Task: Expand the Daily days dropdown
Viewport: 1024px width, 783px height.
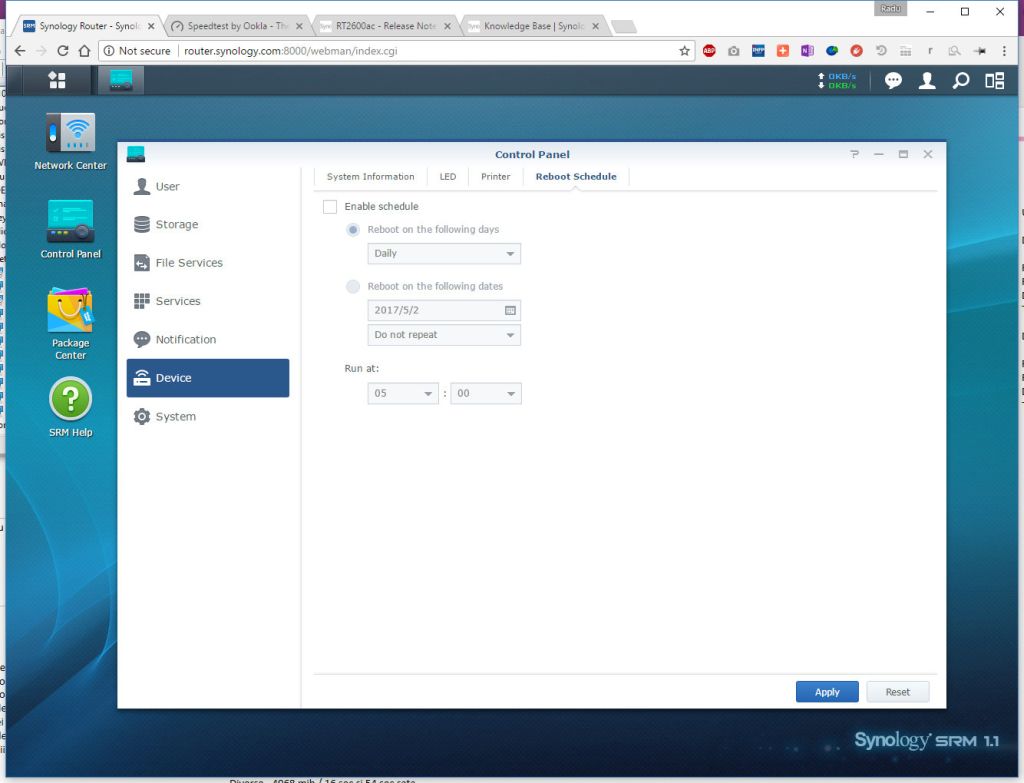Action: 444,254
